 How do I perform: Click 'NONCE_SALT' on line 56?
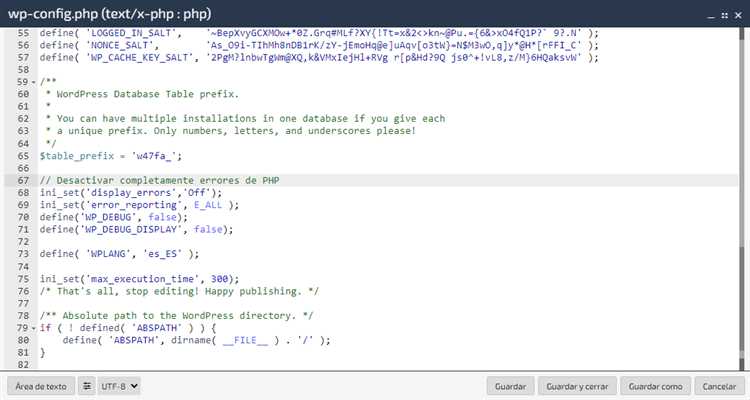click(120, 45)
